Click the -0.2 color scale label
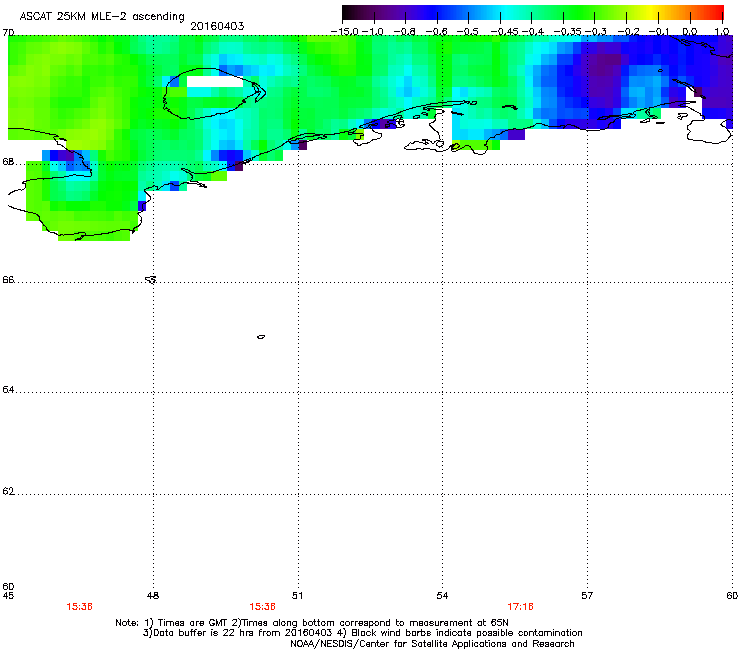 [x=629, y=32]
